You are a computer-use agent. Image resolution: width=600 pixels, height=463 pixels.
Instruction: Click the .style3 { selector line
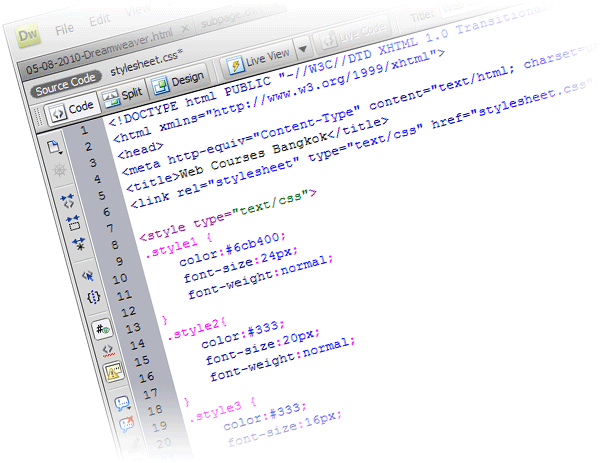pos(223,411)
